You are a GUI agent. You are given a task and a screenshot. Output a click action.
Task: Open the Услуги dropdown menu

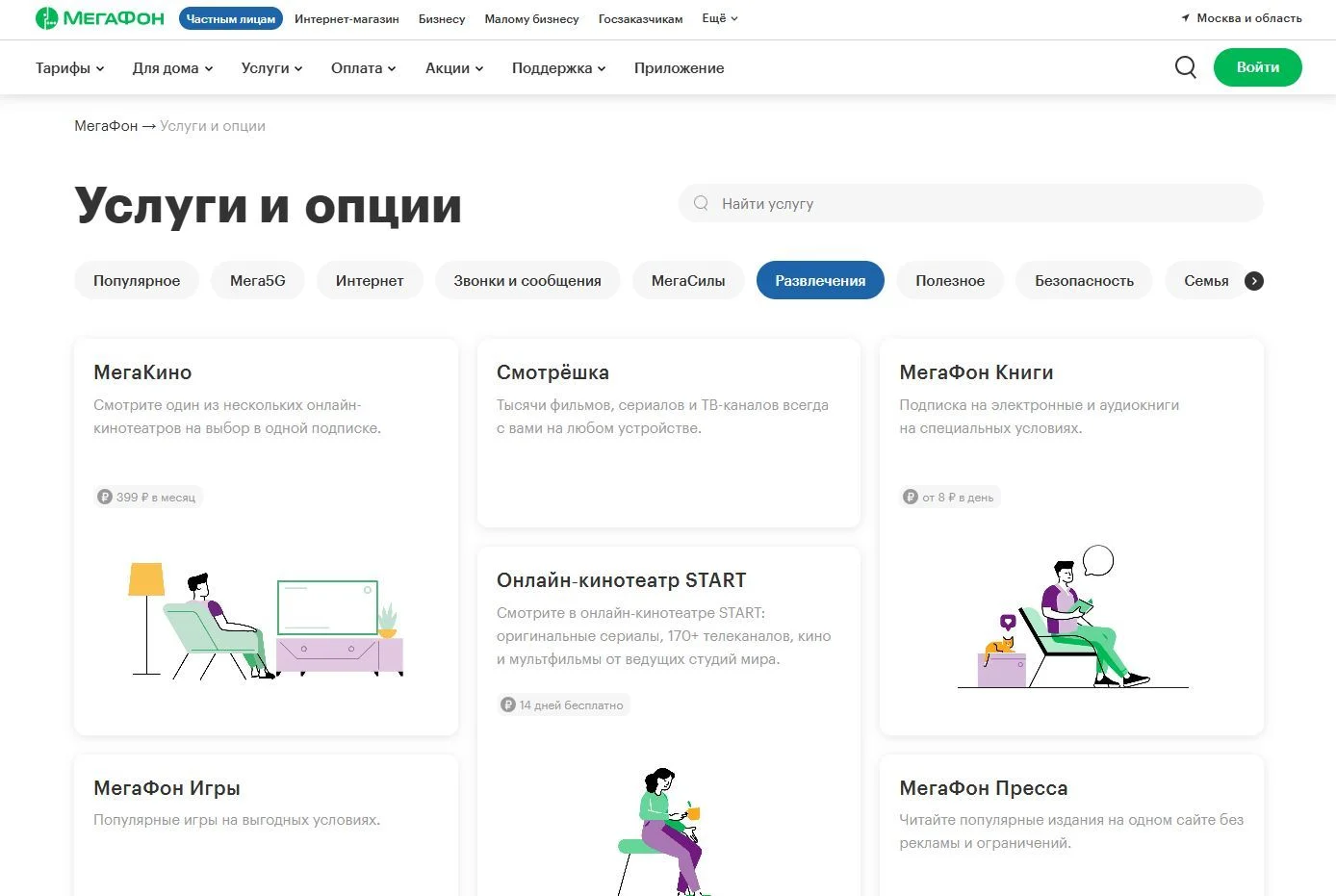272,68
